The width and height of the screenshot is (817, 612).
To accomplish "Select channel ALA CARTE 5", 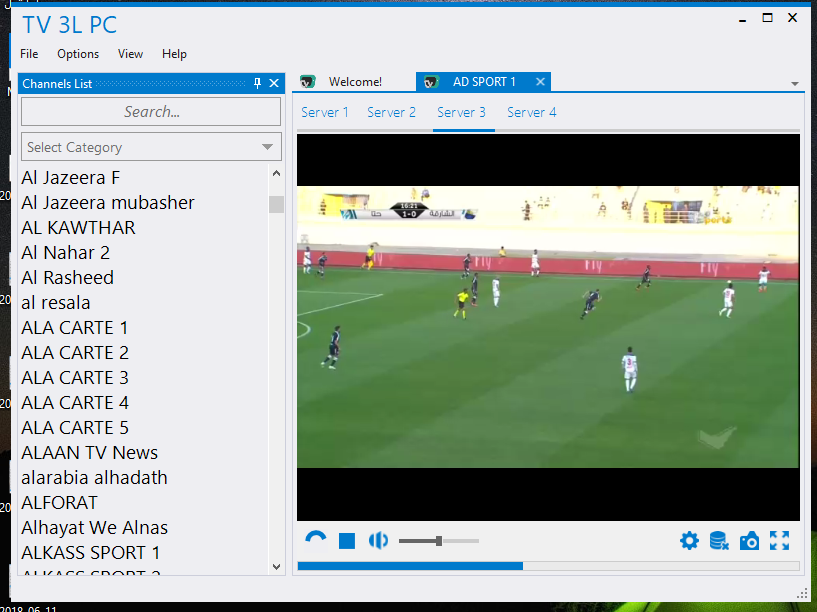I will click(x=75, y=428).
